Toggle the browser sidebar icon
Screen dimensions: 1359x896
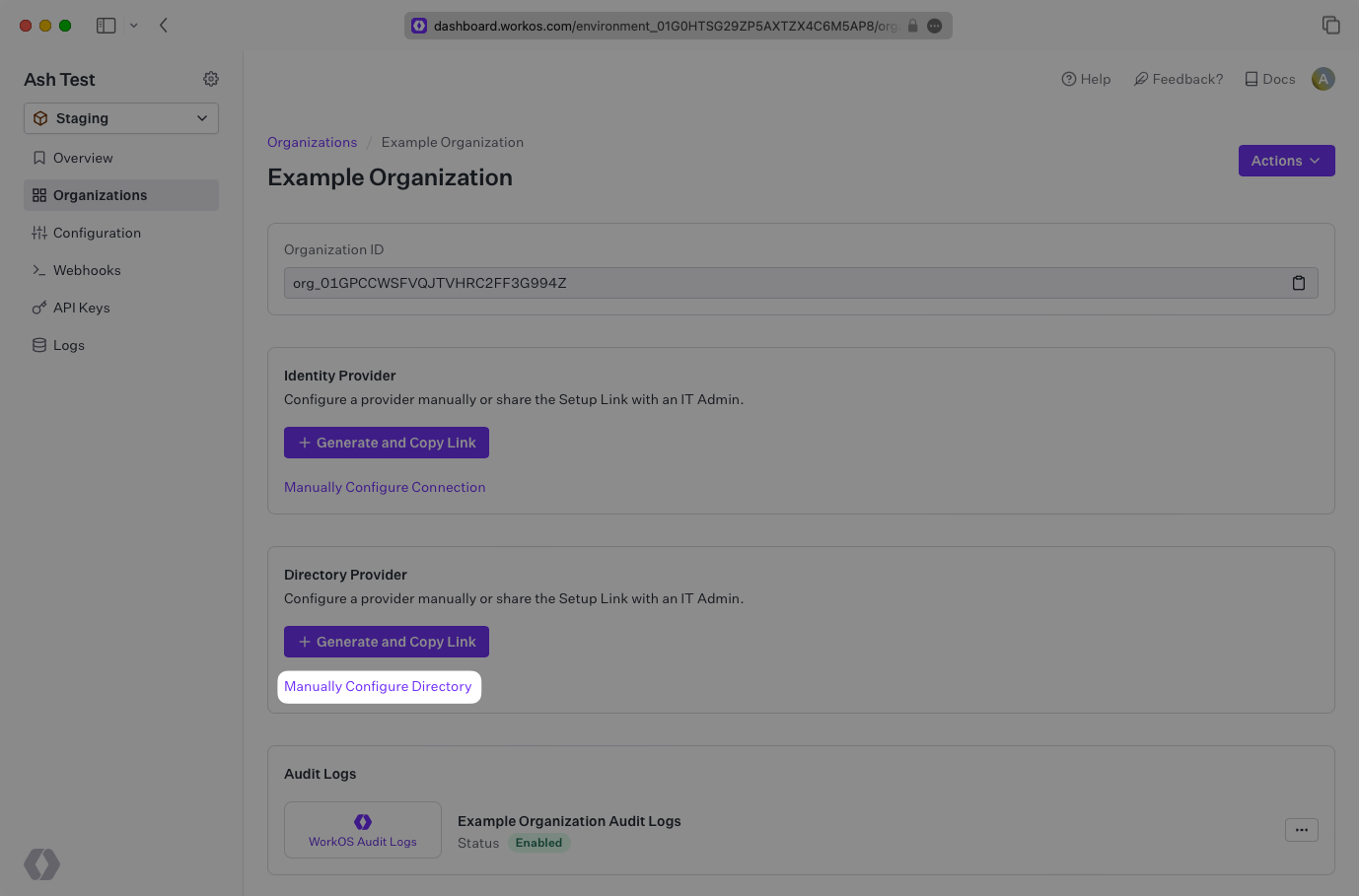point(107,26)
